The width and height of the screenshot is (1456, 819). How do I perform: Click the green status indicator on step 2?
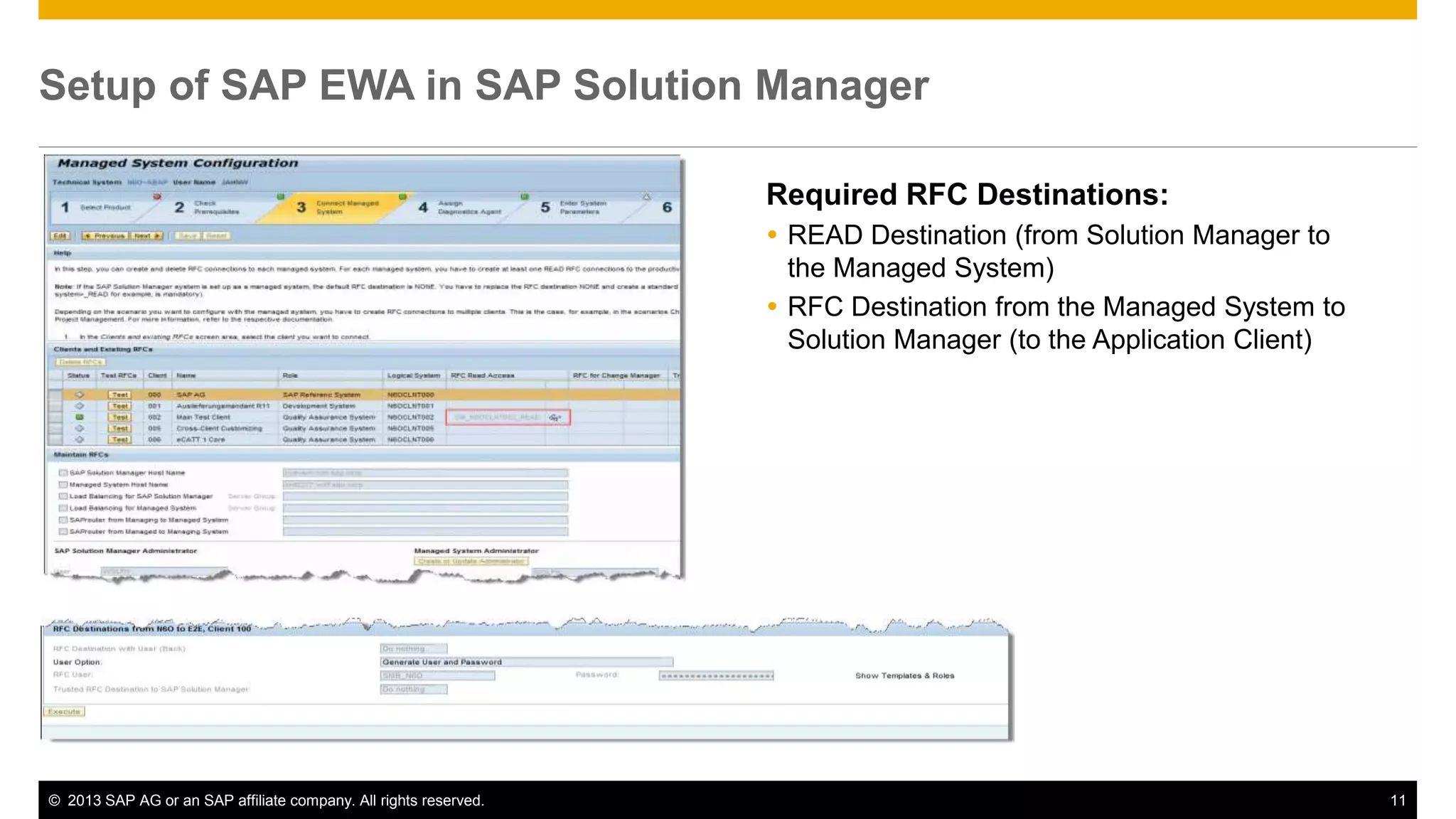[x=280, y=197]
